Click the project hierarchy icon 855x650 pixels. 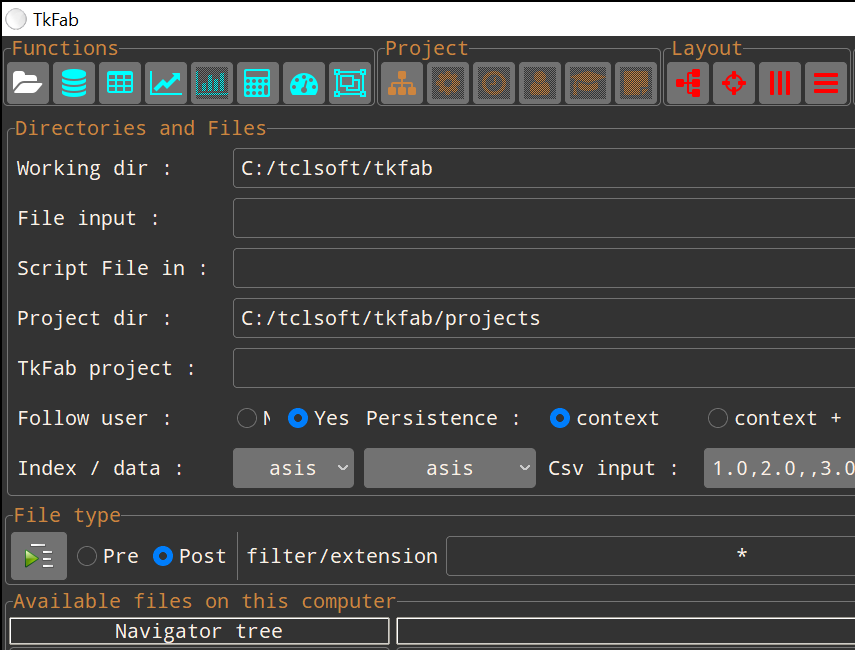pyautogui.click(x=401, y=82)
